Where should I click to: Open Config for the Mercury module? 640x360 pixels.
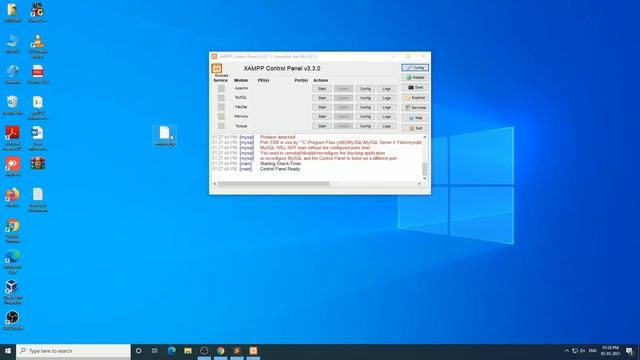tap(365, 117)
